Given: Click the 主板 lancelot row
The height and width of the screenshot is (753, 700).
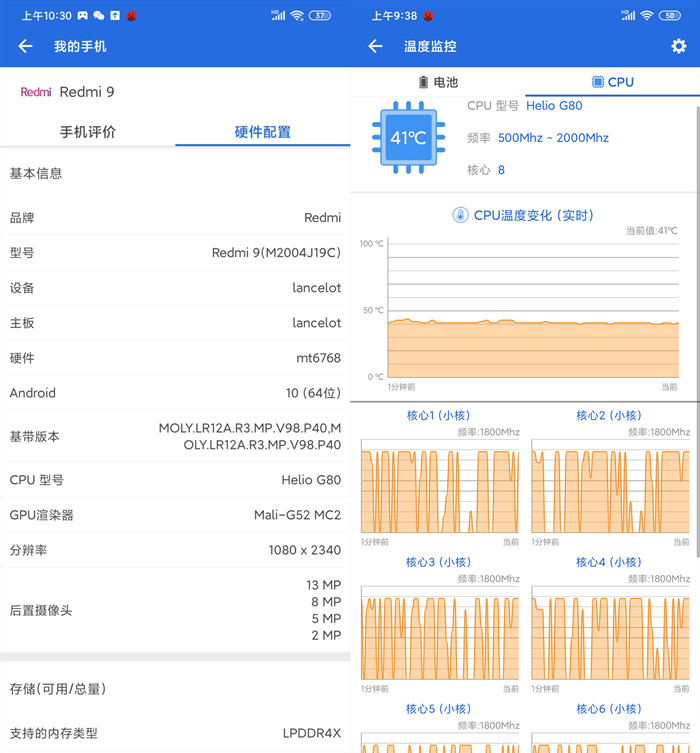Looking at the screenshot, I should click(x=175, y=323).
